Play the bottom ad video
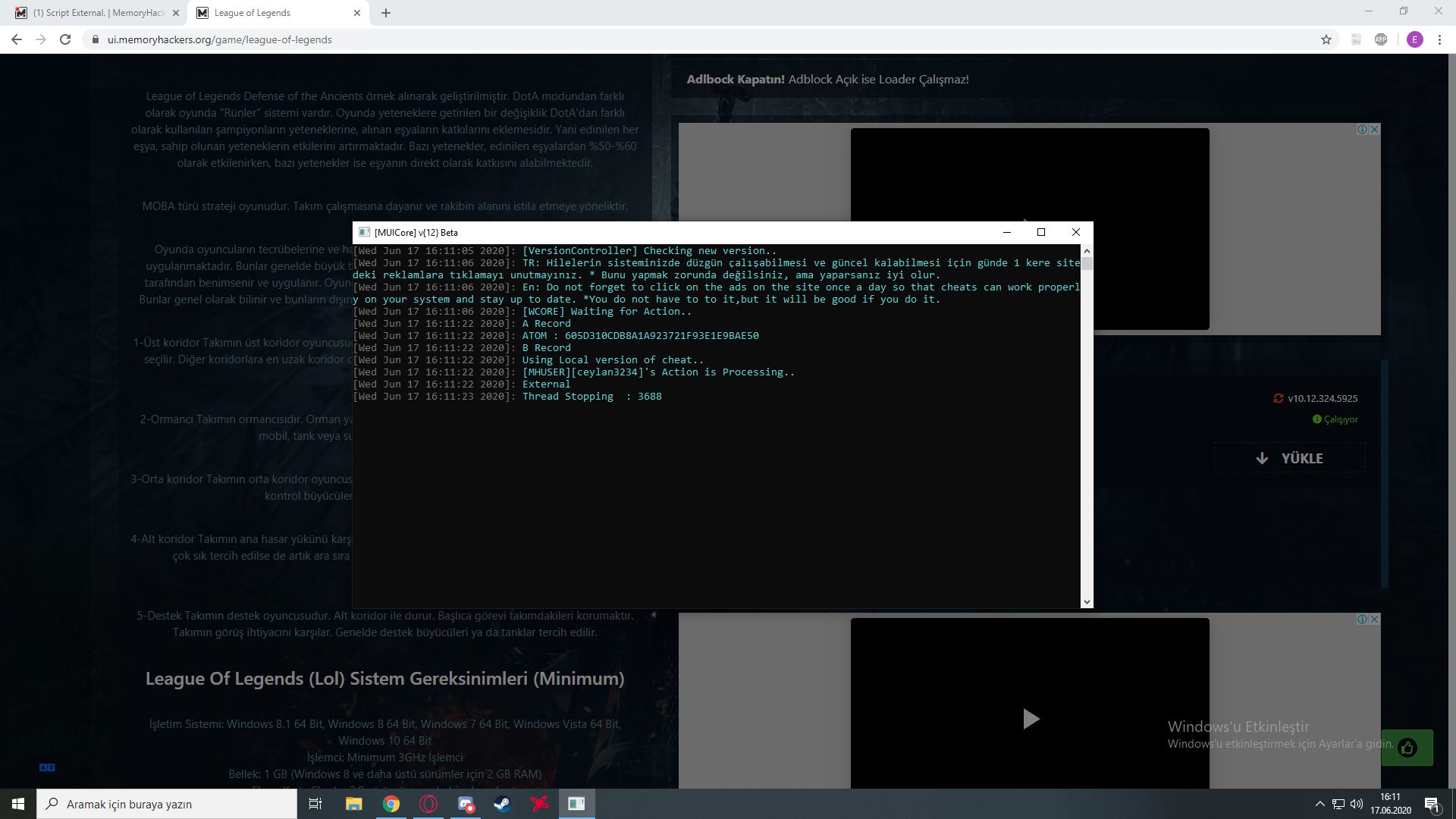1456x819 pixels. click(x=1031, y=719)
